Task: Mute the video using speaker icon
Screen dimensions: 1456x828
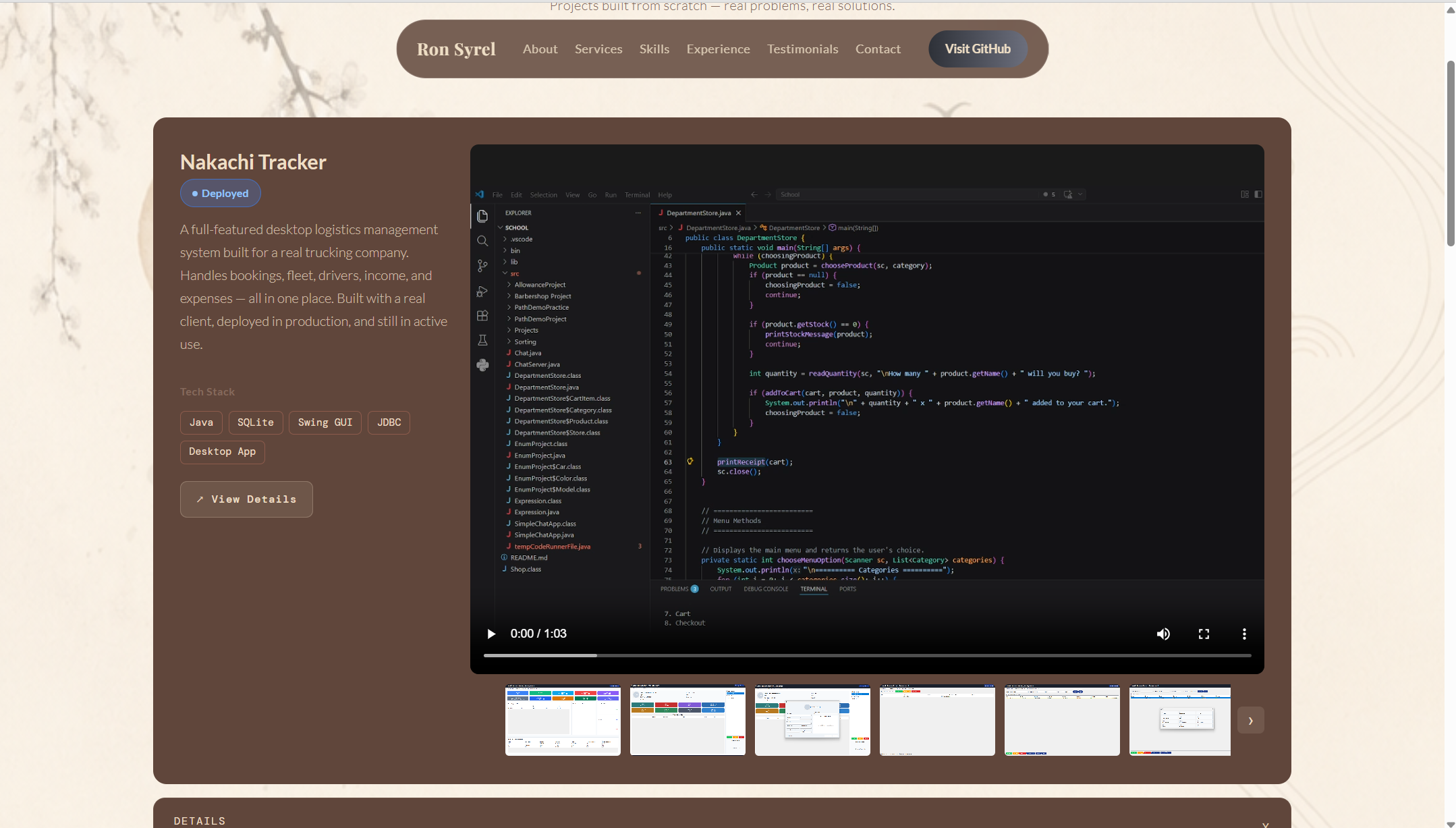Action: coord(1163,634)
